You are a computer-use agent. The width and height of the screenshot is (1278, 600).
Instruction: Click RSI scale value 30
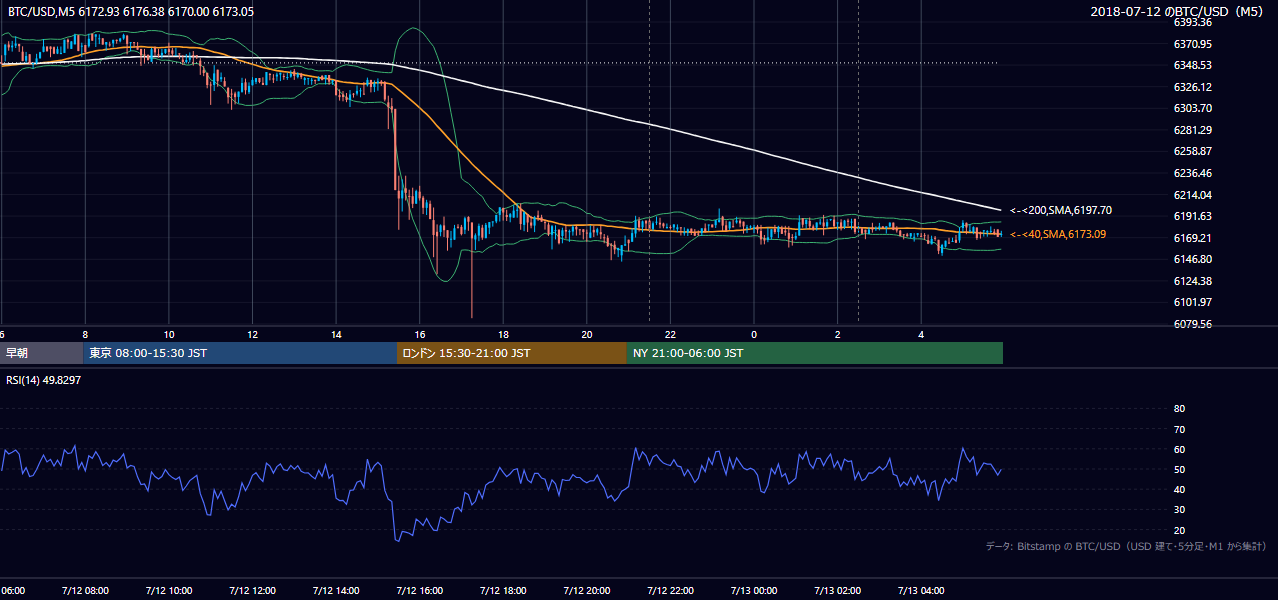(x=1179, y=510)
